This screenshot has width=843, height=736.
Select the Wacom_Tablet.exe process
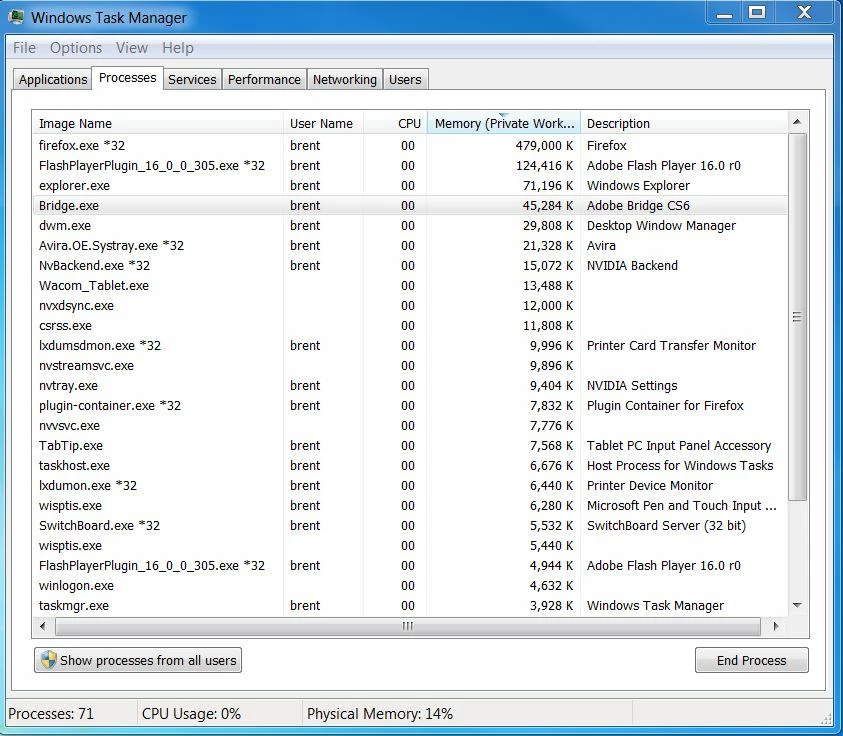pyautogui.click(x=410, y=285)
